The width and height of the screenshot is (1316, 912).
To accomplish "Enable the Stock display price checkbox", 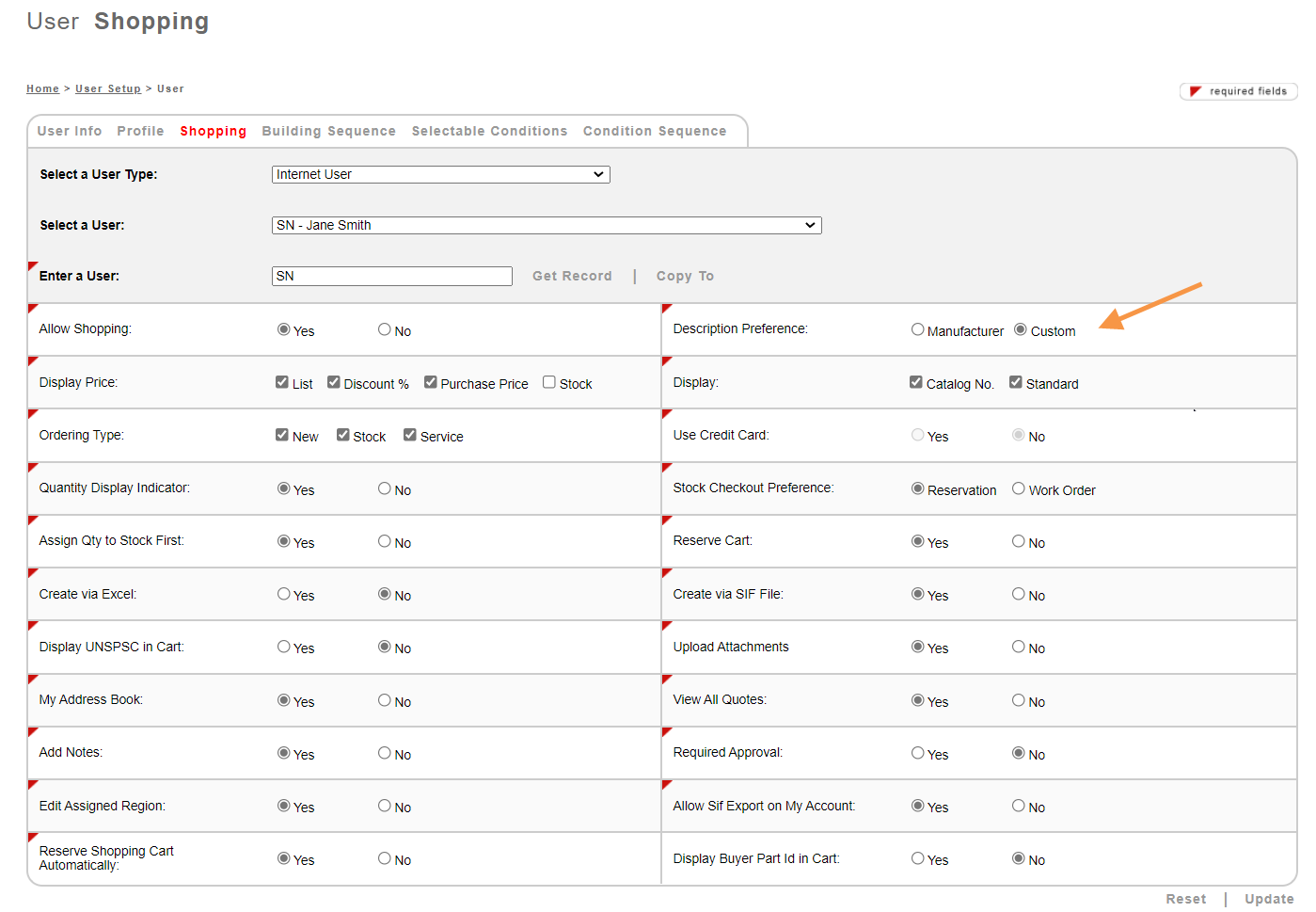I will pos(549,382).
